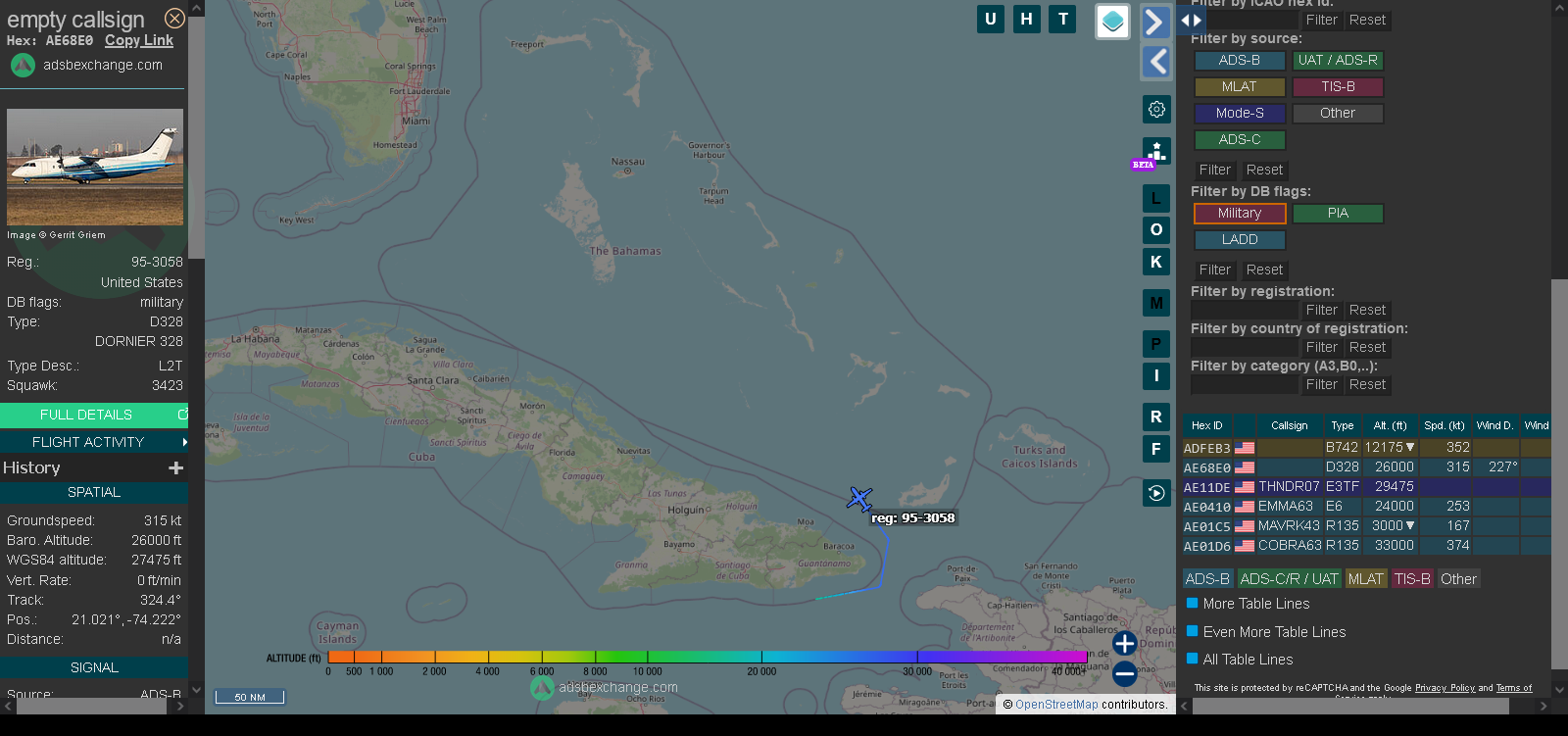Toggle the L map button

coord(1156,198)
